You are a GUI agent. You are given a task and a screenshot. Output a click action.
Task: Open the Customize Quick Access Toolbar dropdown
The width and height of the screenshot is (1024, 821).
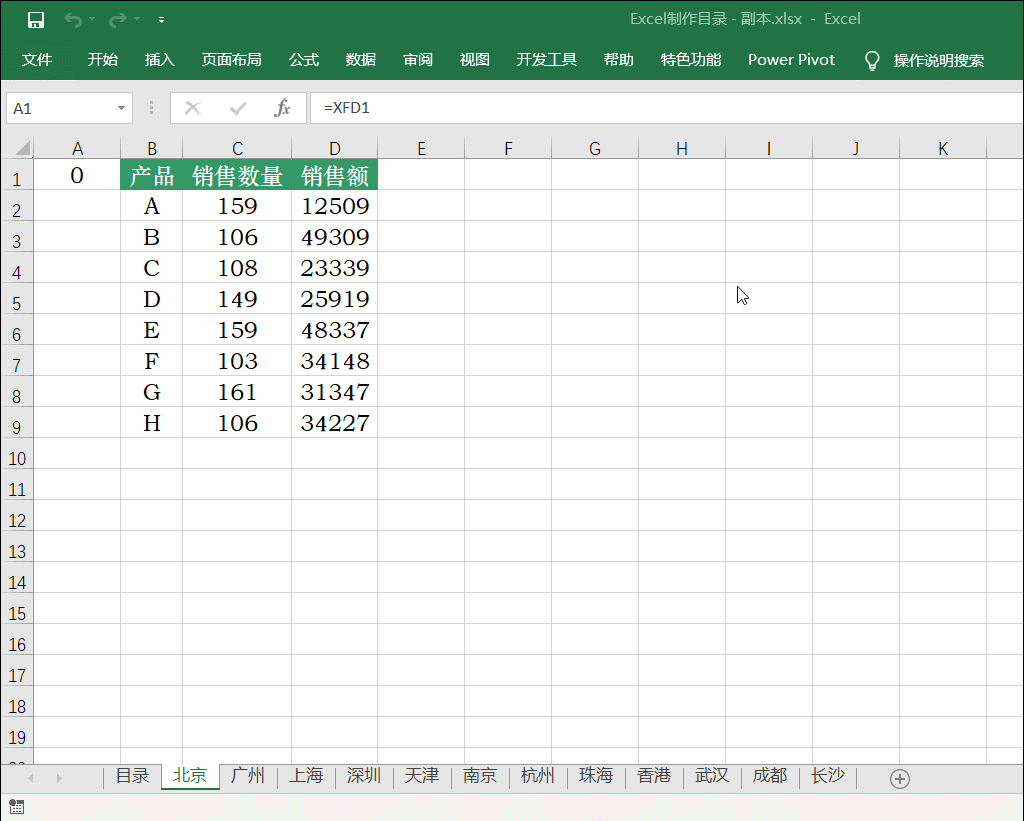(x=161, y=20)
